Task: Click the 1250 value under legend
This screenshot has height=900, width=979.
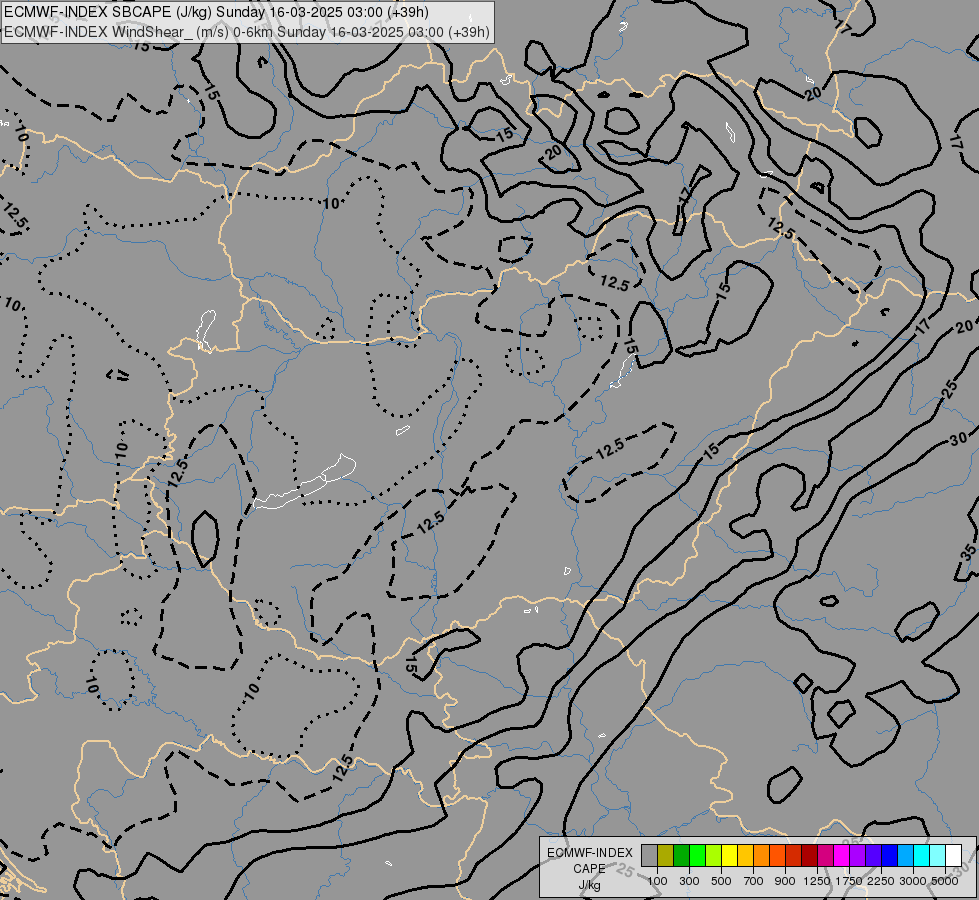Action: [x=817, y=881]
